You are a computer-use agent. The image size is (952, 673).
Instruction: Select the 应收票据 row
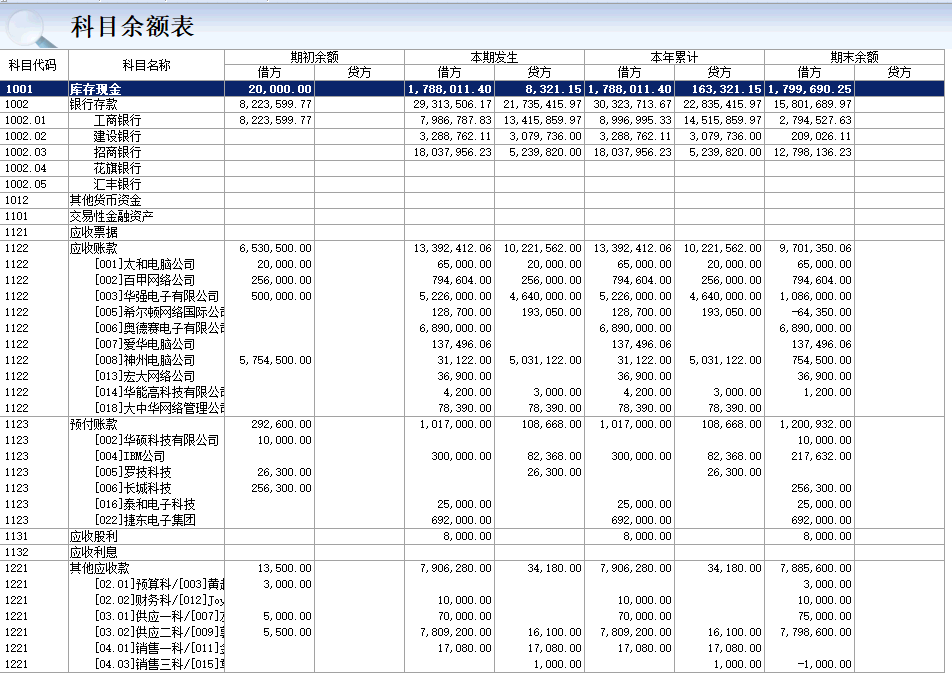pyautogui.click(x=472, y=232)
